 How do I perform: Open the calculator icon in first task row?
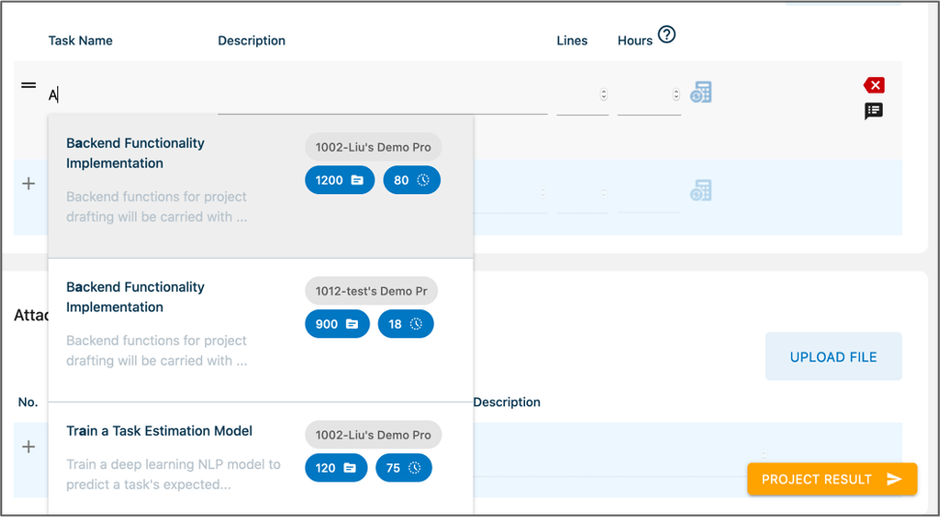click(701, 92)
